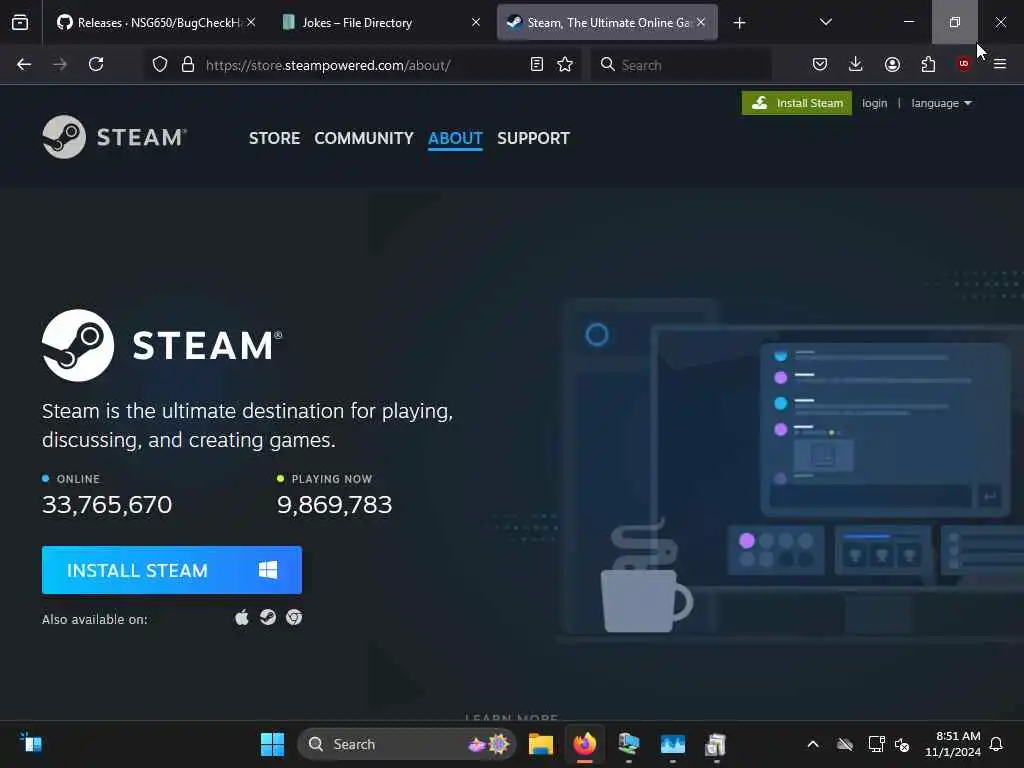
Task: Expand the list all tabs dropdown
Action: [x=825, y=22]
